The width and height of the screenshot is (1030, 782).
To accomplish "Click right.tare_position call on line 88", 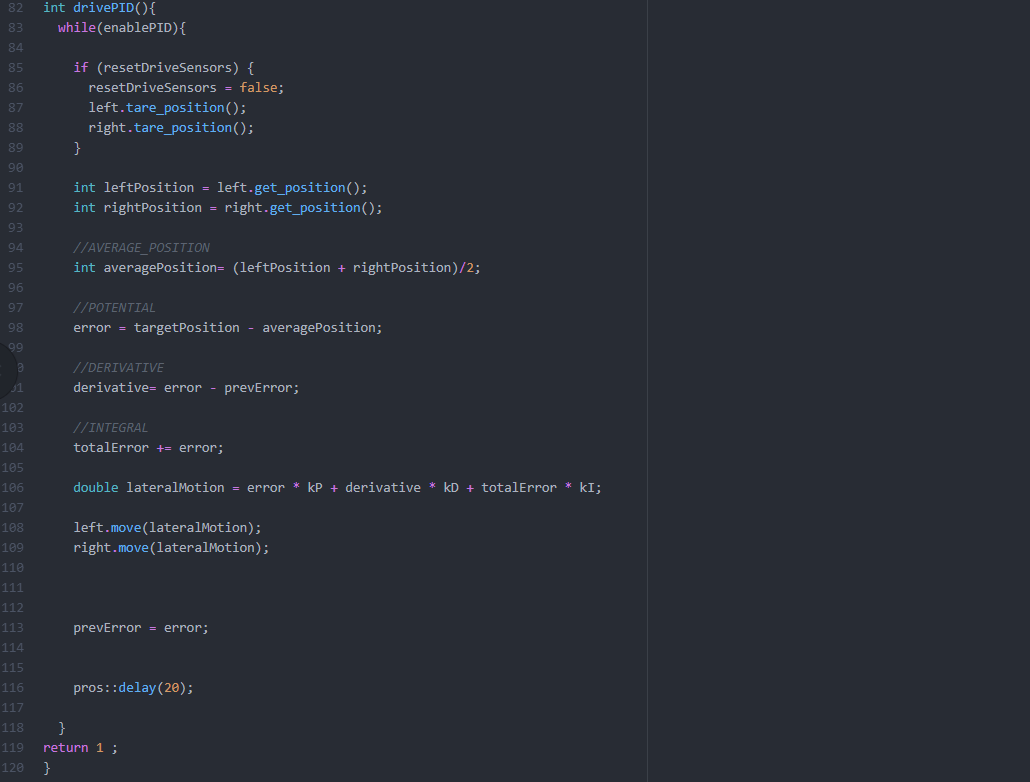I will pyautogui.click(x=170, y=127).
